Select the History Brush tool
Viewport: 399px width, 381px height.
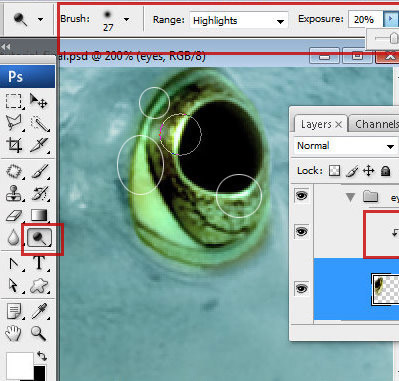pyautogui.click(x=39, y=193)
